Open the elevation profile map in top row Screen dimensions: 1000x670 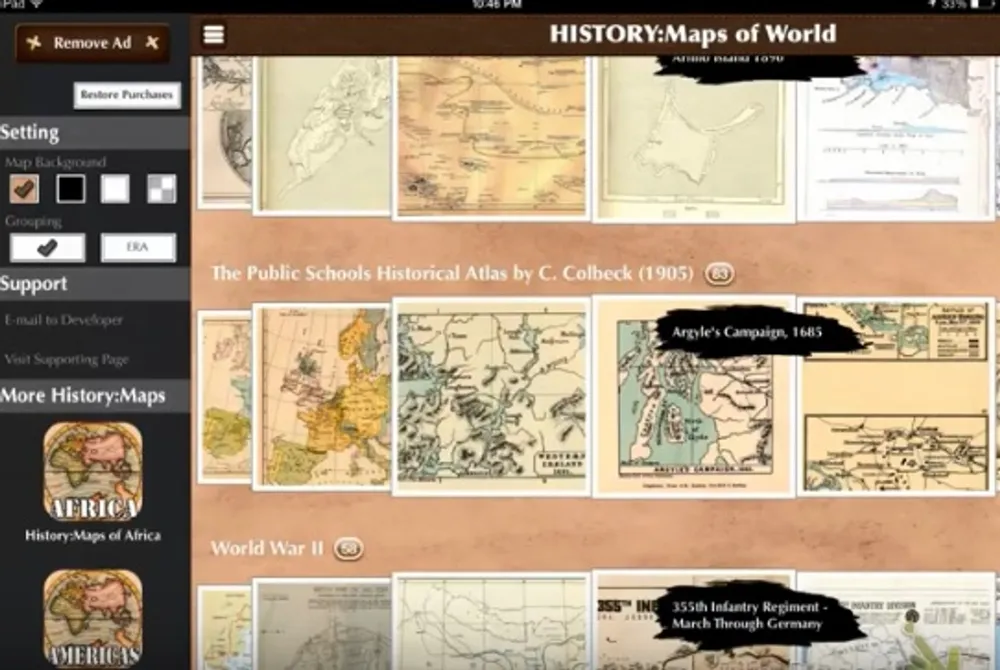(895, 137)
